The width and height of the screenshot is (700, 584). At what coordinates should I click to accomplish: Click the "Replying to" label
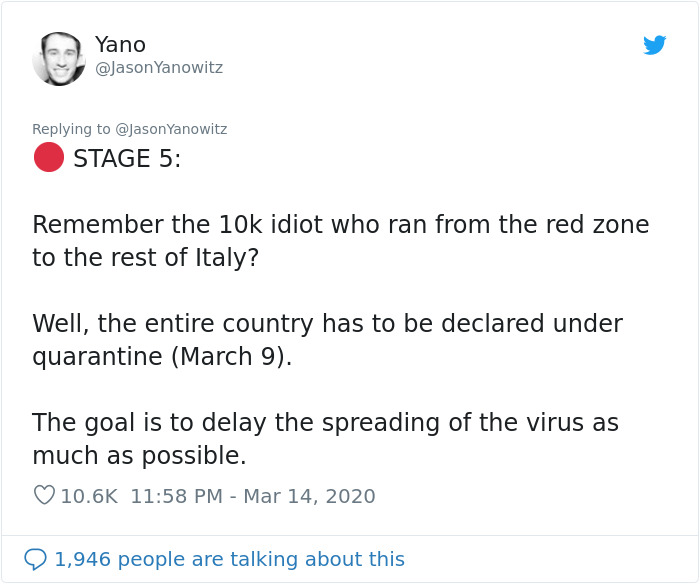[x=71, y=129]
